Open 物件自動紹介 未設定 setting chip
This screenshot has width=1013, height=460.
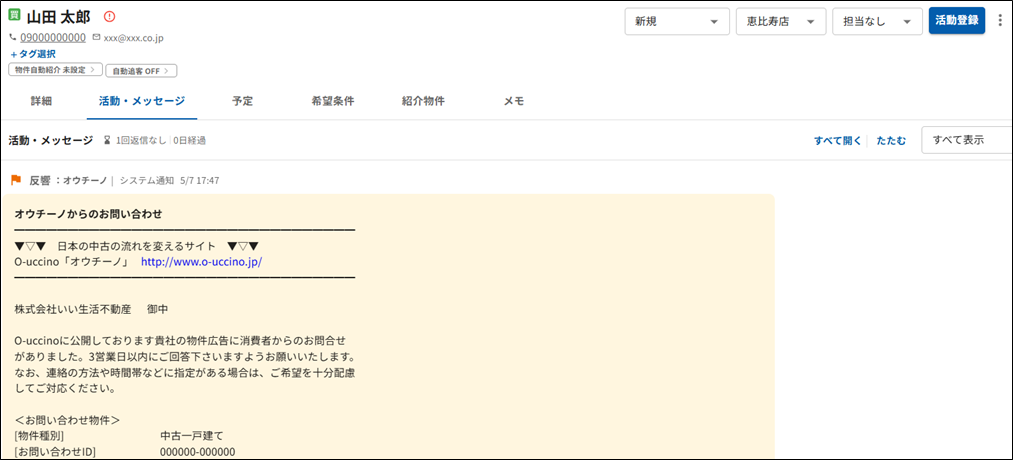56,69
